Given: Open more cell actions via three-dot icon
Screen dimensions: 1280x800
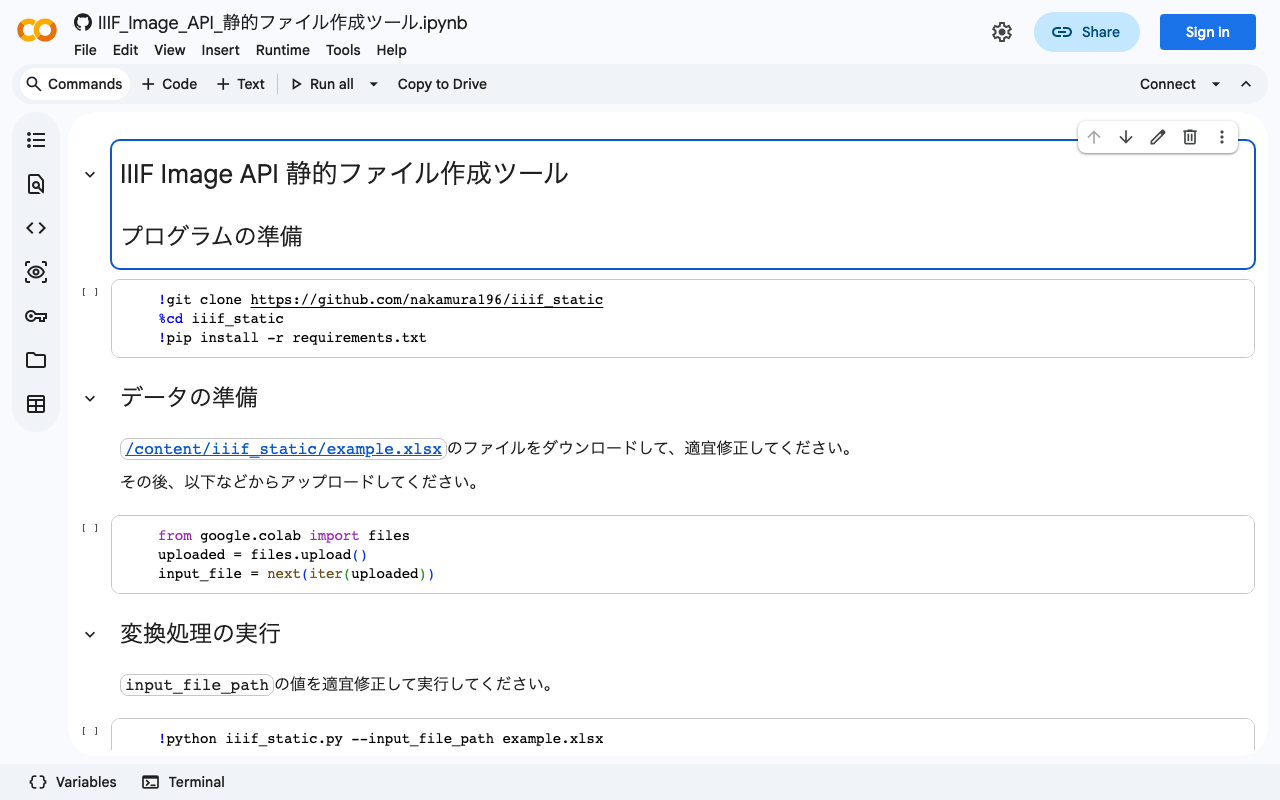Looking at the screenshot, I should tap(1221, 137).
